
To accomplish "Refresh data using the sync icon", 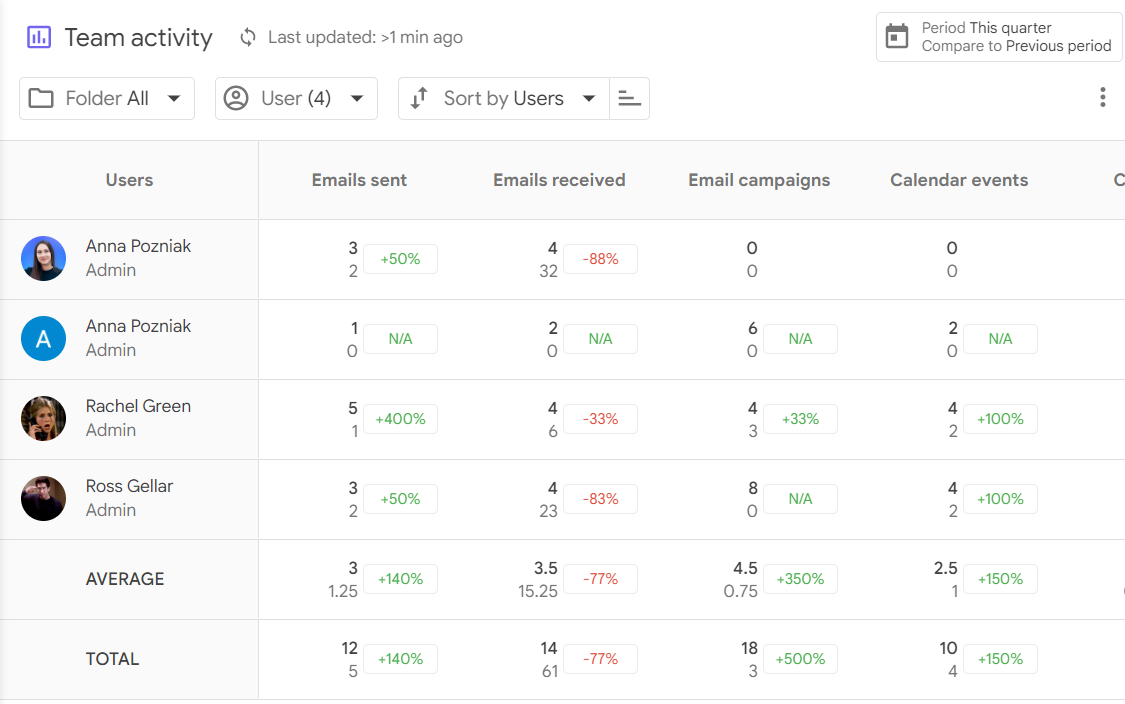I will tap(246, 37).
